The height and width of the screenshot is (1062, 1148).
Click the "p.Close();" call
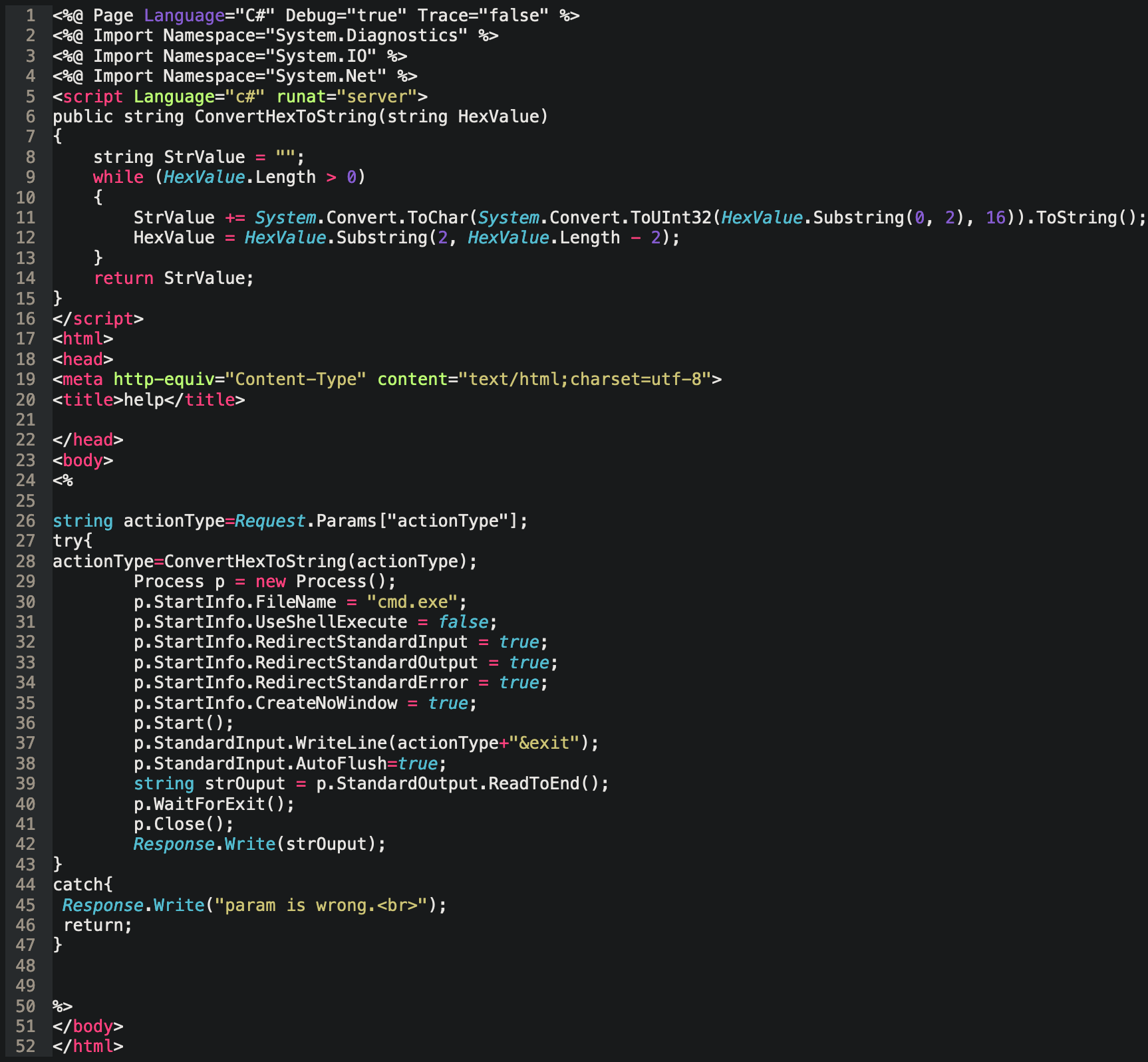pyautogui.click(x=184, y=824)
